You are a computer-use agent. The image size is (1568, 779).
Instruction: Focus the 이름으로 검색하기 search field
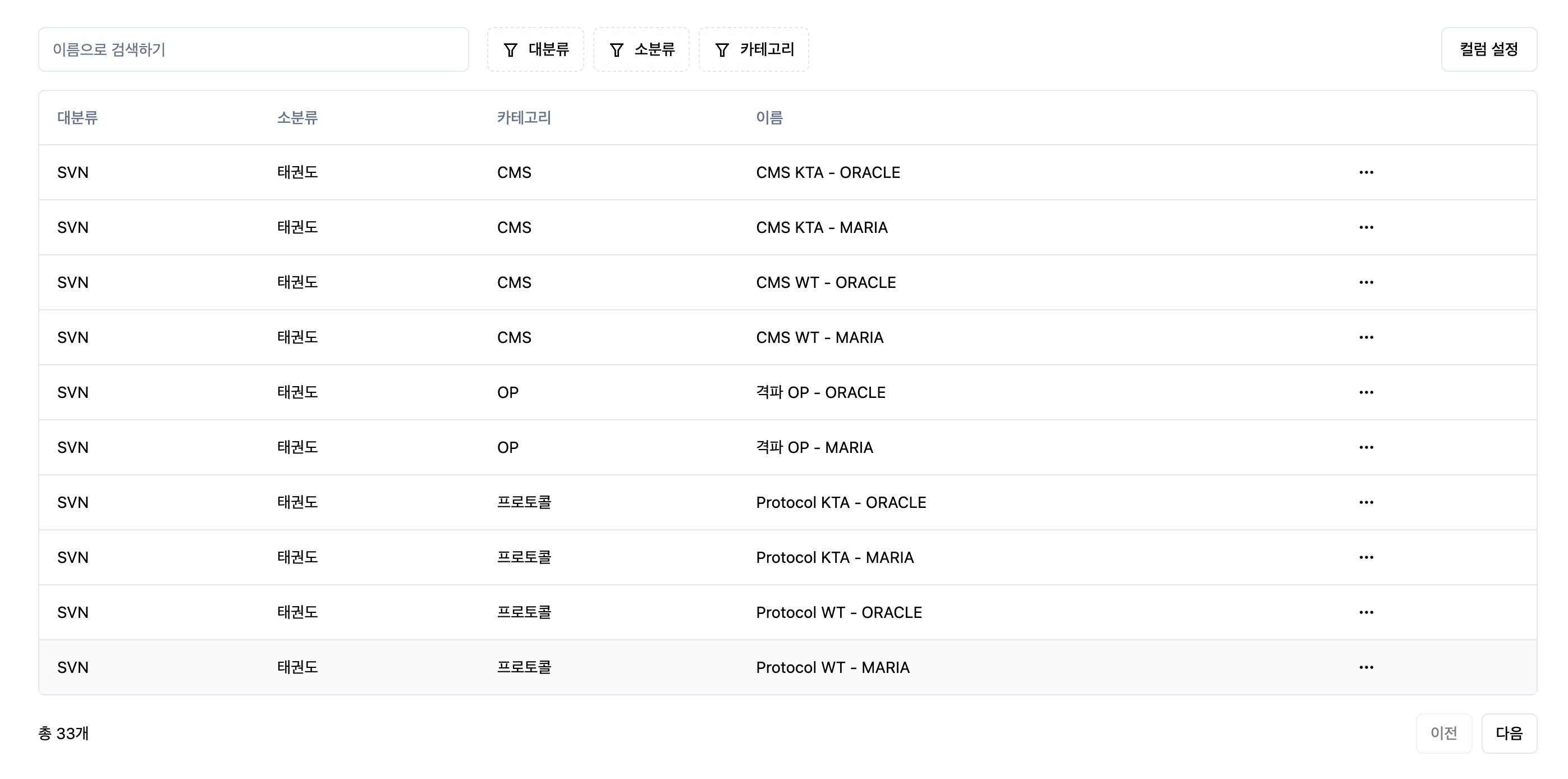coord(254,49)
